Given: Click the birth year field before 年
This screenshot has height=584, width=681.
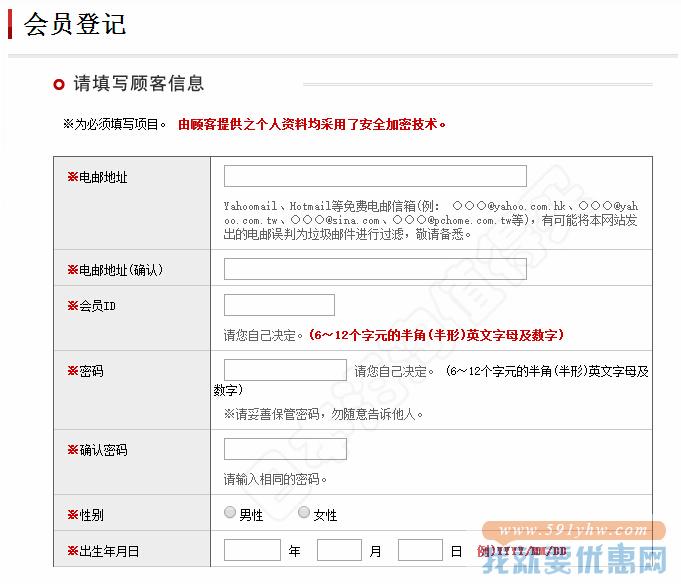Looking at the screenshot, I should pyautogui.click(x=252, y=550).
